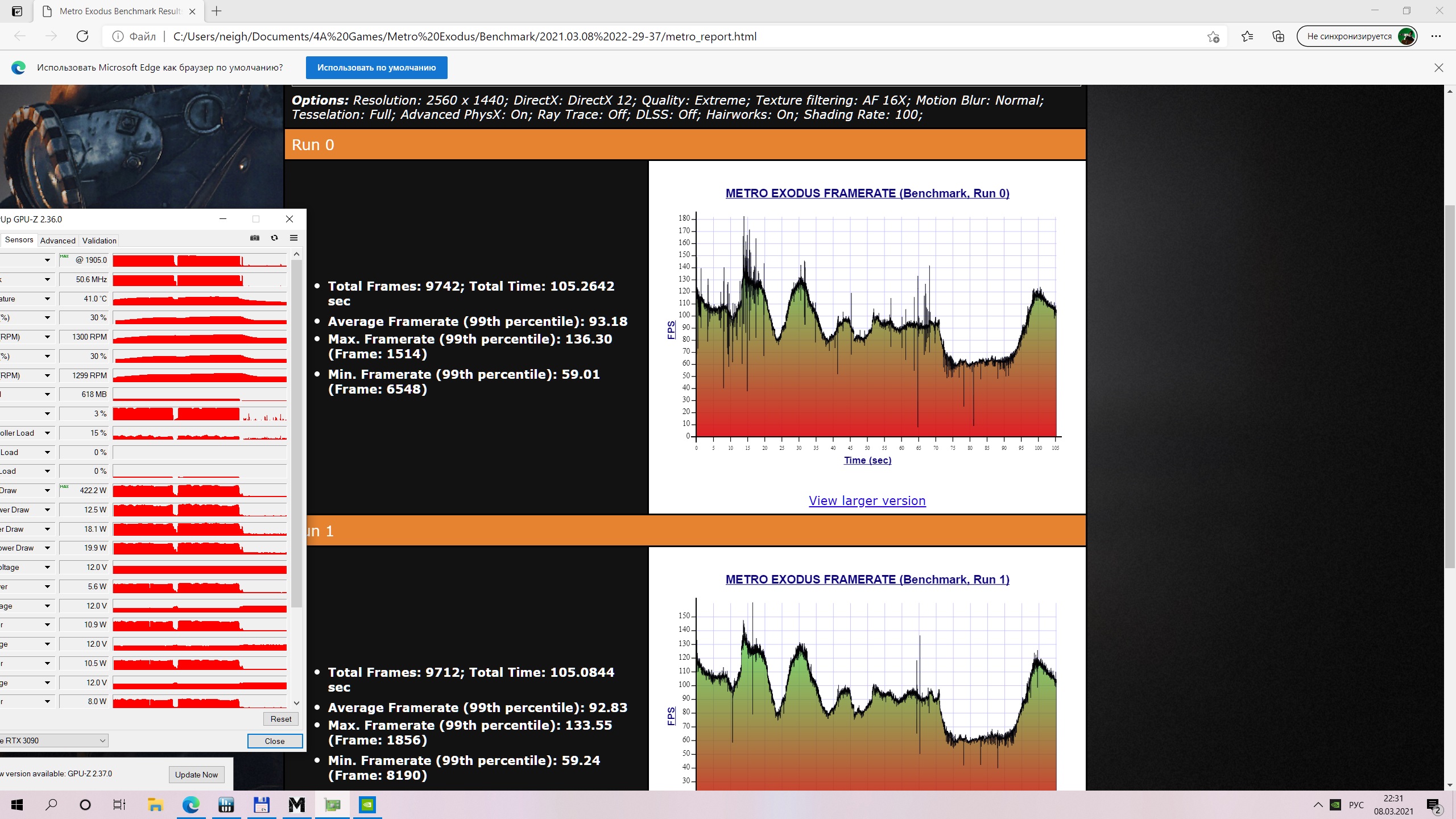Click GPU-Z screenshot camera icon
This screenshot has width=1456, height=819.
tap(255, 238)
